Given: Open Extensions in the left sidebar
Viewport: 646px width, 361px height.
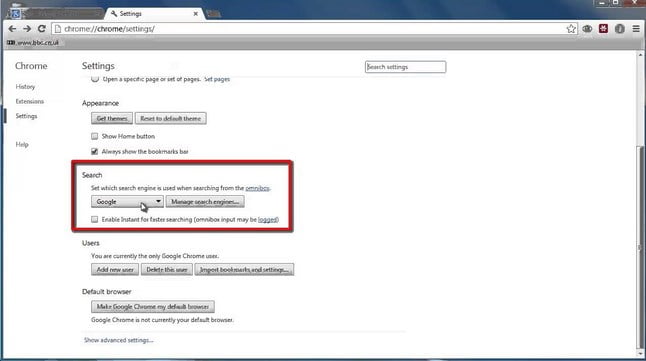Looking at the screenshot, I should click(30, 101).
